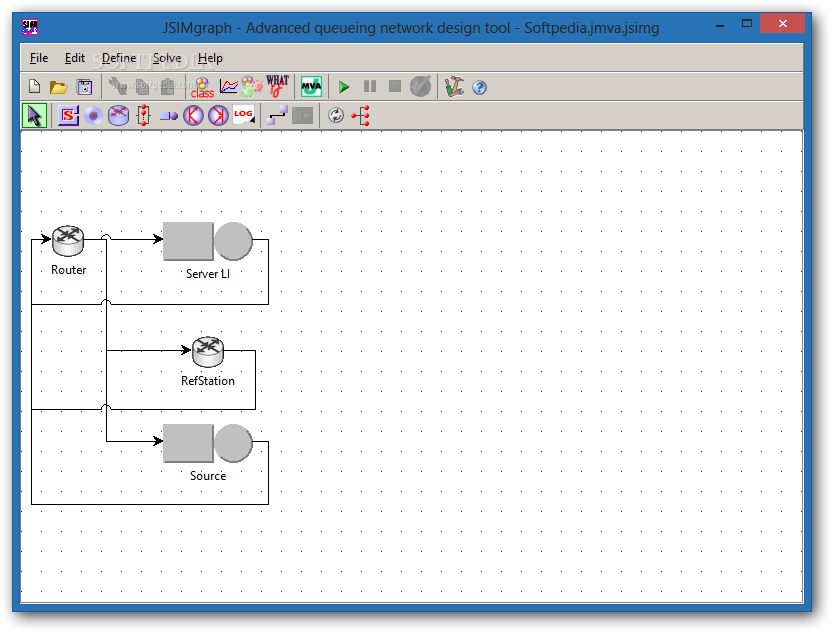This screenshot has width=832, height=632.
Task: Open default parameters tools icon
Action: click(x=454, y=86)
